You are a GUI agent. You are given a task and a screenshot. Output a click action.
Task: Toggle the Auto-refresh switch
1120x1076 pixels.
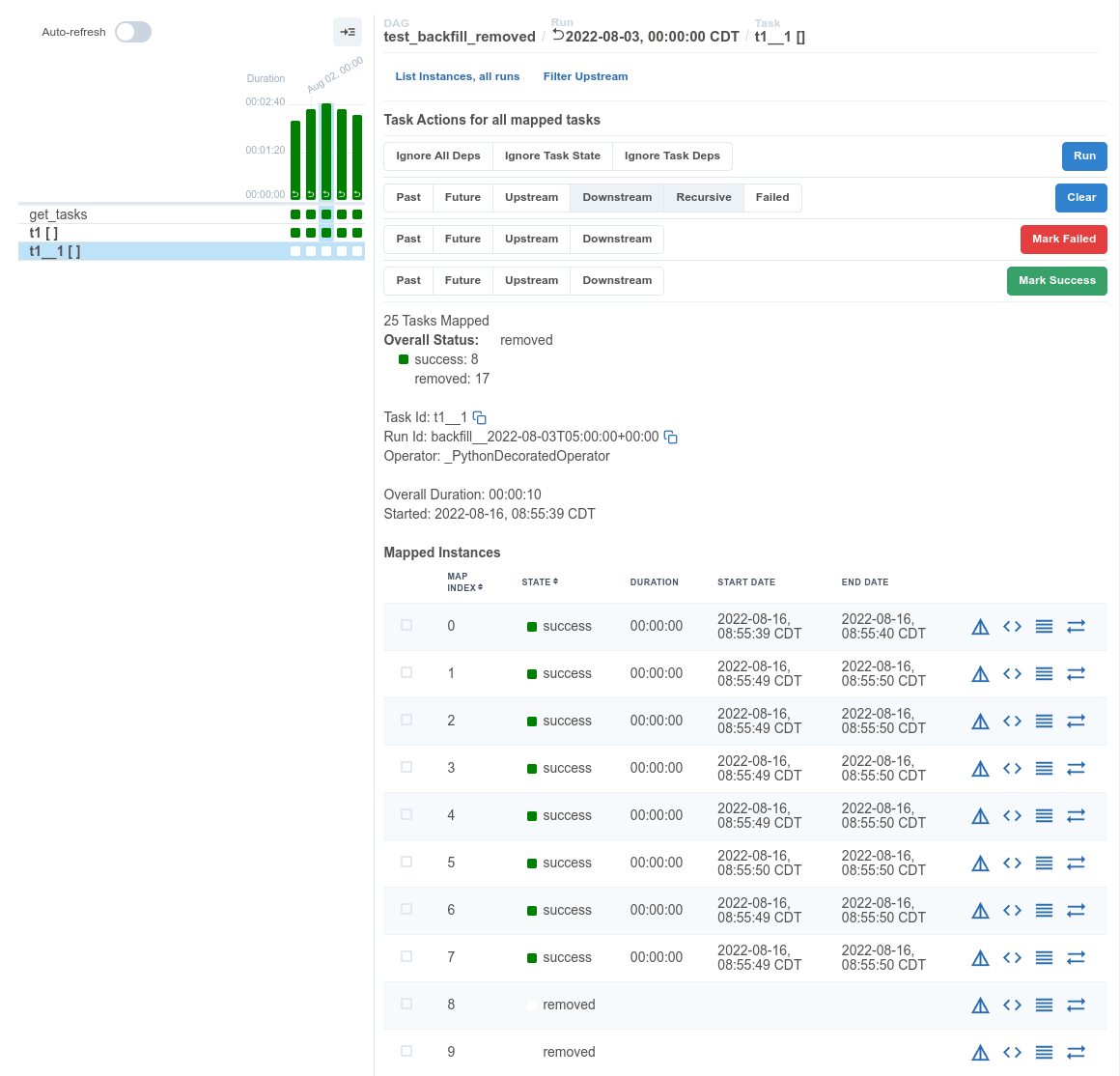pos(133,32)
